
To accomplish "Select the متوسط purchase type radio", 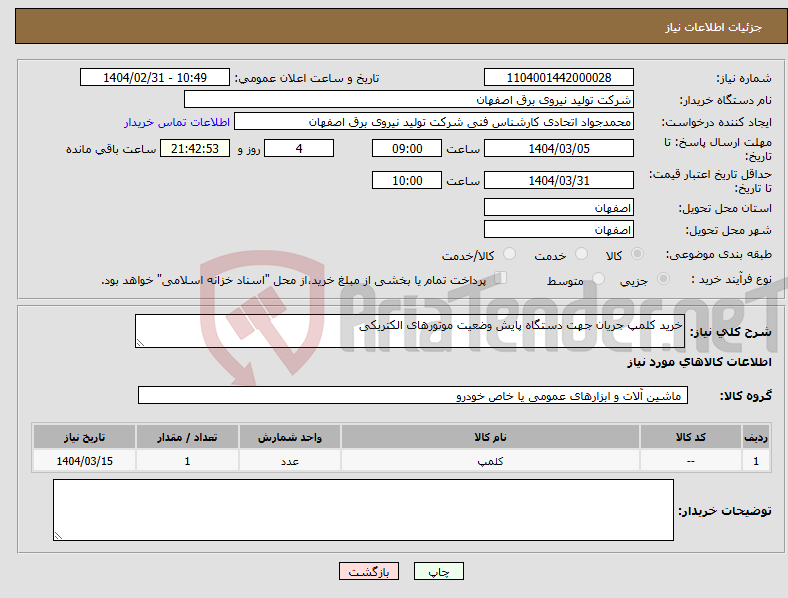I will (598, 279).
